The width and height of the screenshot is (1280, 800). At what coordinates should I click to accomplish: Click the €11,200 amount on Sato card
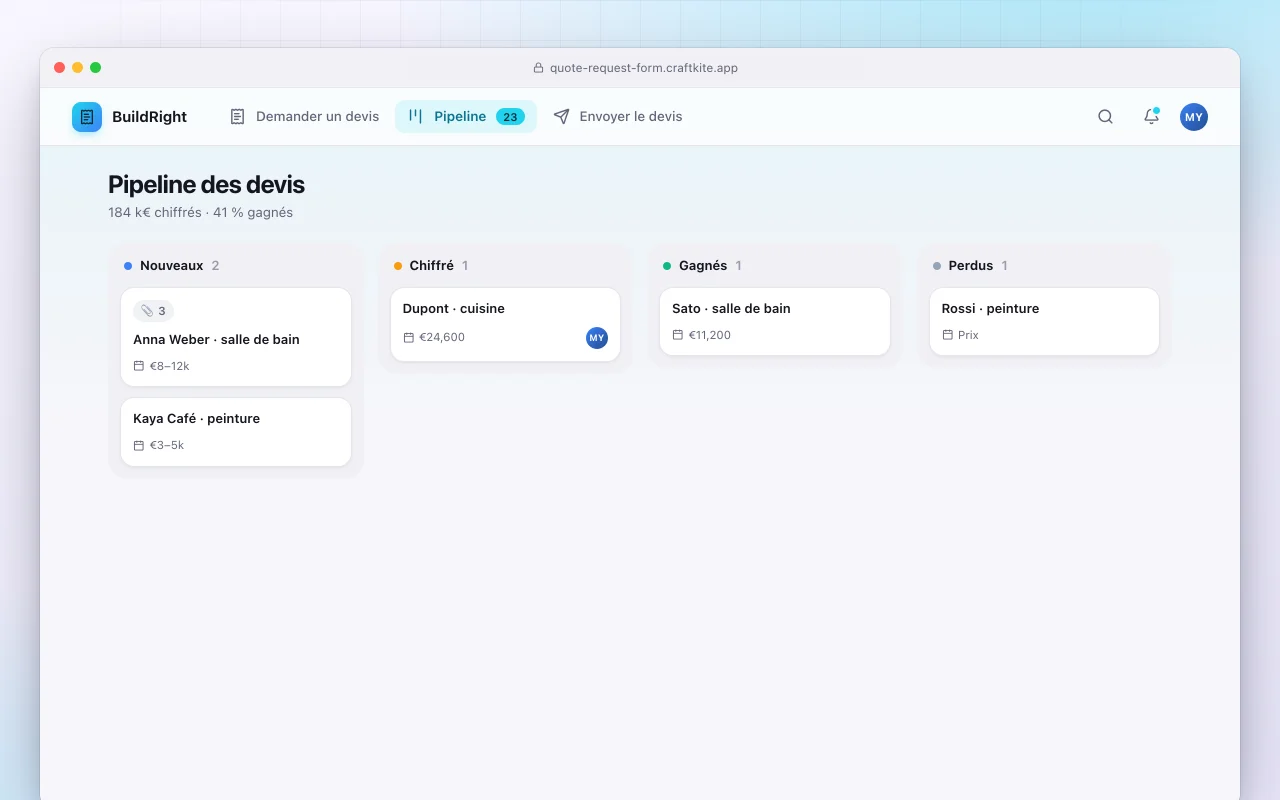[x=710, y=335]
